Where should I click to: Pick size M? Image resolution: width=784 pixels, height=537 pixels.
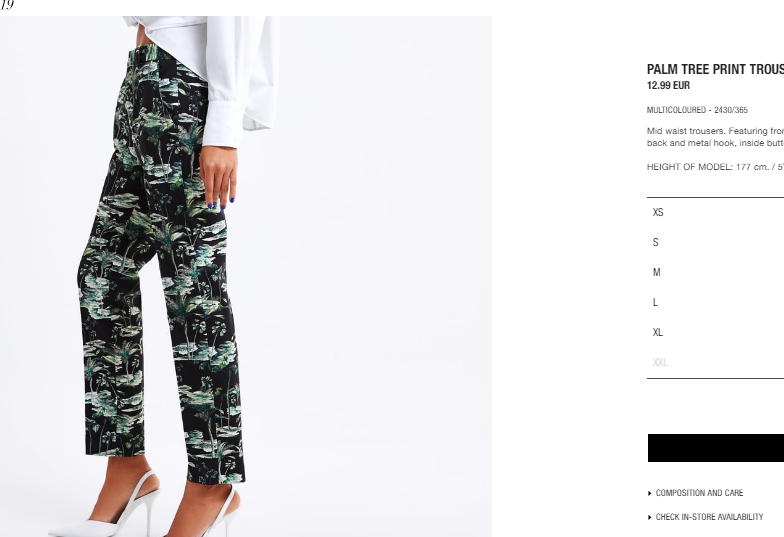716,272
